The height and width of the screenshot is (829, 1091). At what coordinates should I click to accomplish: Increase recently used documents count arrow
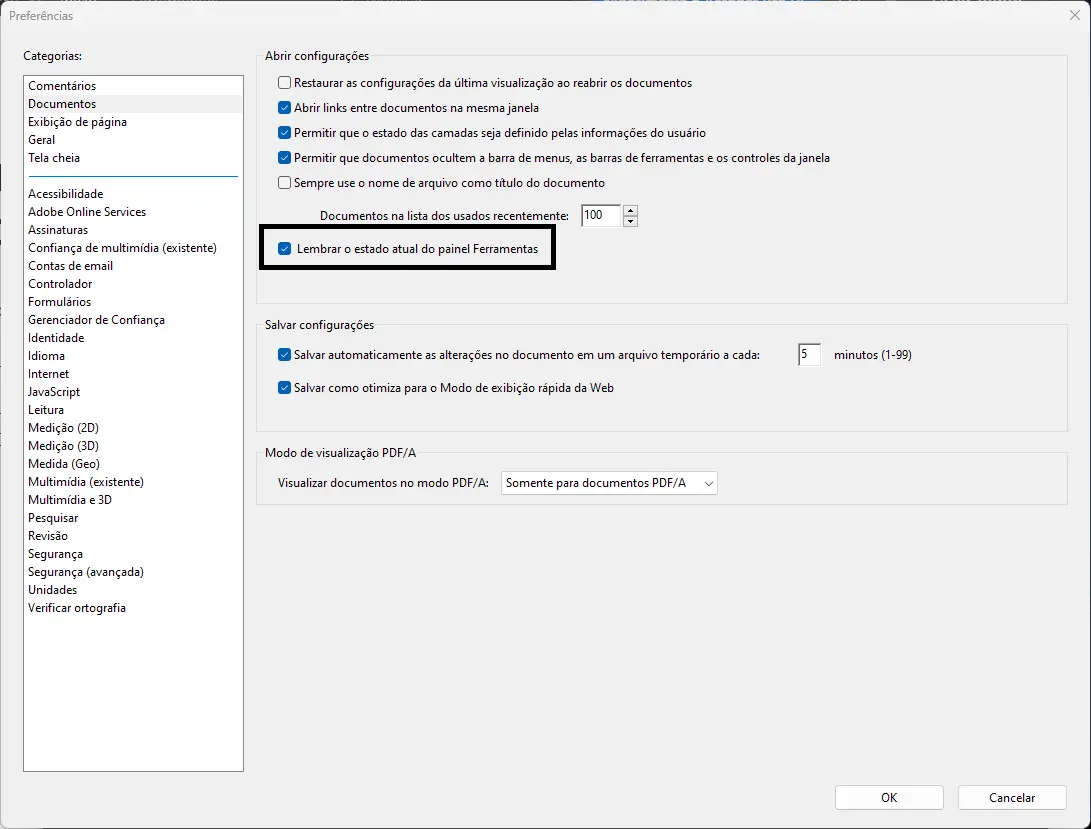coord(630,210)
